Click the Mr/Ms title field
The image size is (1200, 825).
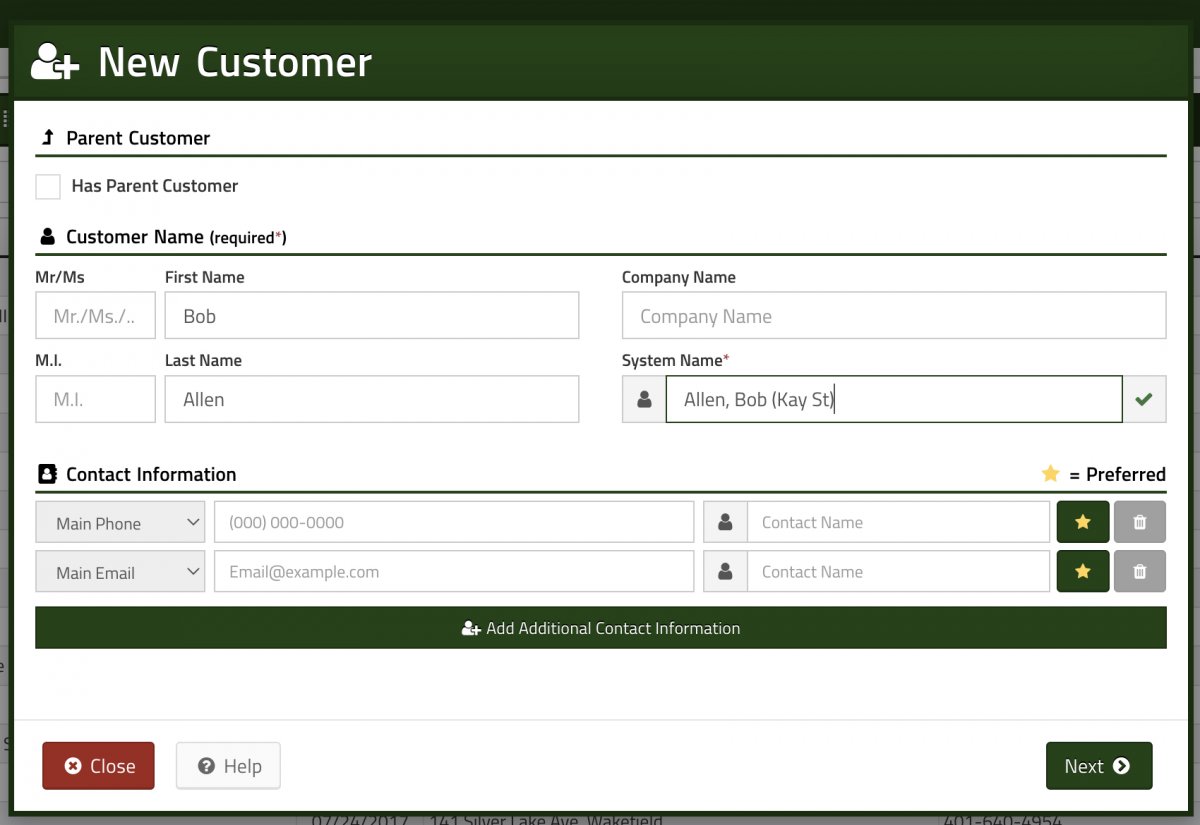95,316
